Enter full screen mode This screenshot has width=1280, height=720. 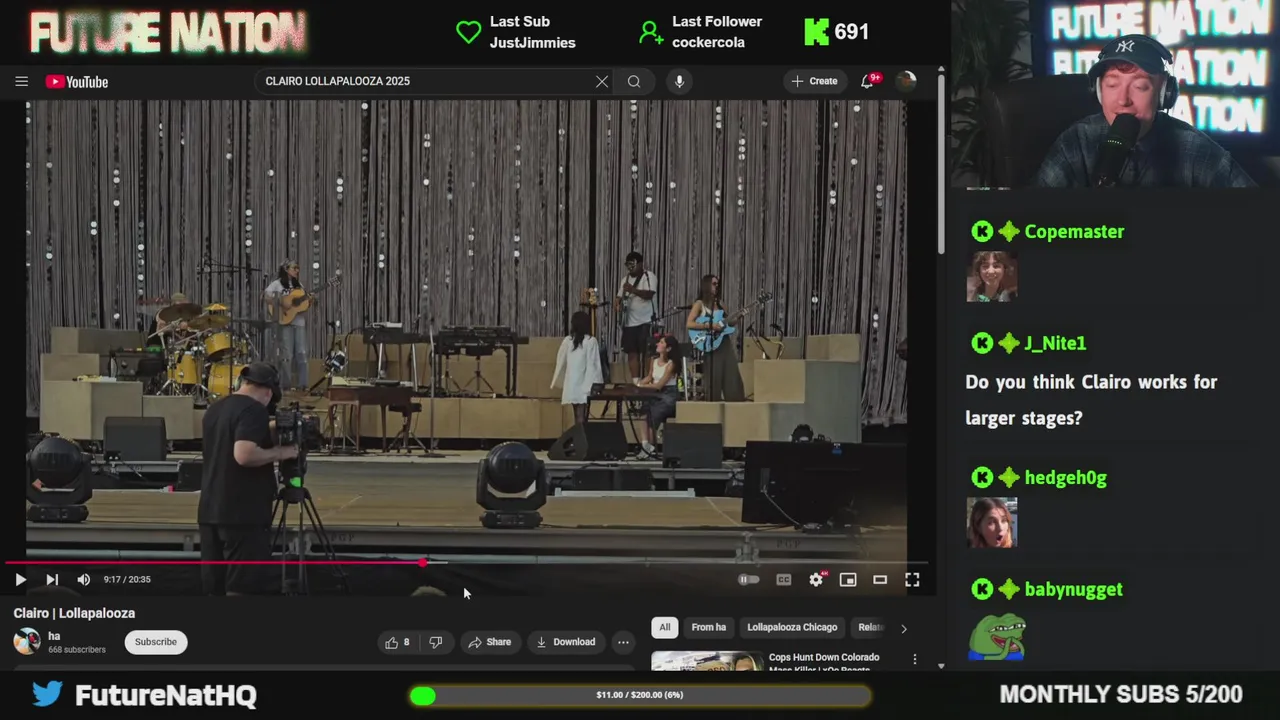(912, 580)
